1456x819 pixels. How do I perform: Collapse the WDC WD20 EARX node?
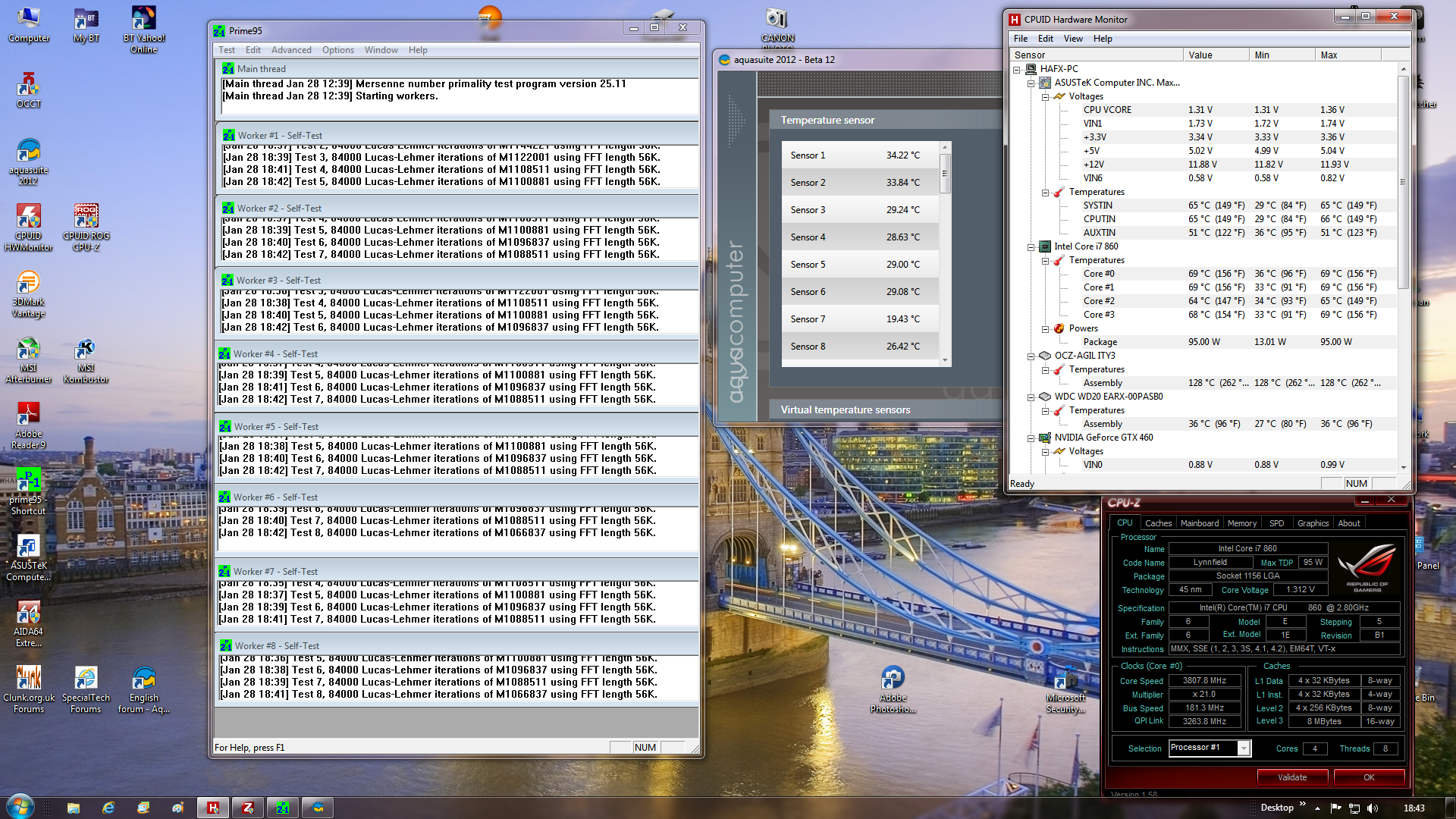tap(1031, 397)
